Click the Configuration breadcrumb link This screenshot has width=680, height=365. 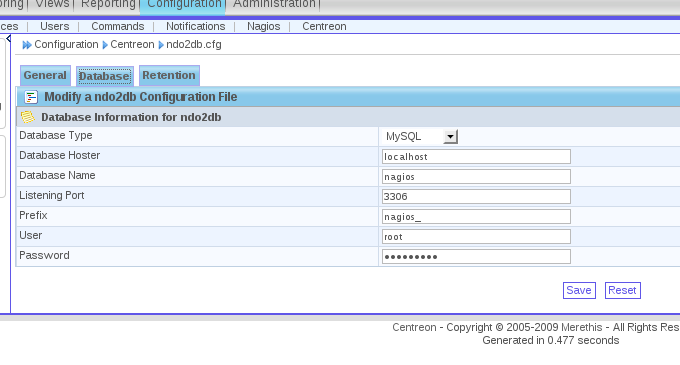(66, 45)
